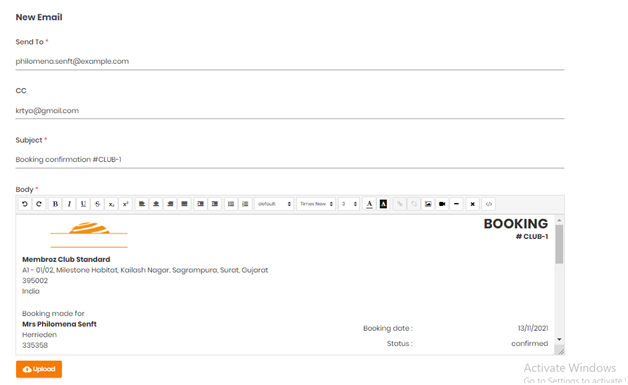The height and width of the screenshot is (385, 628).
Task: Insert a horizontal line
Action: click(x=456, y=204)
